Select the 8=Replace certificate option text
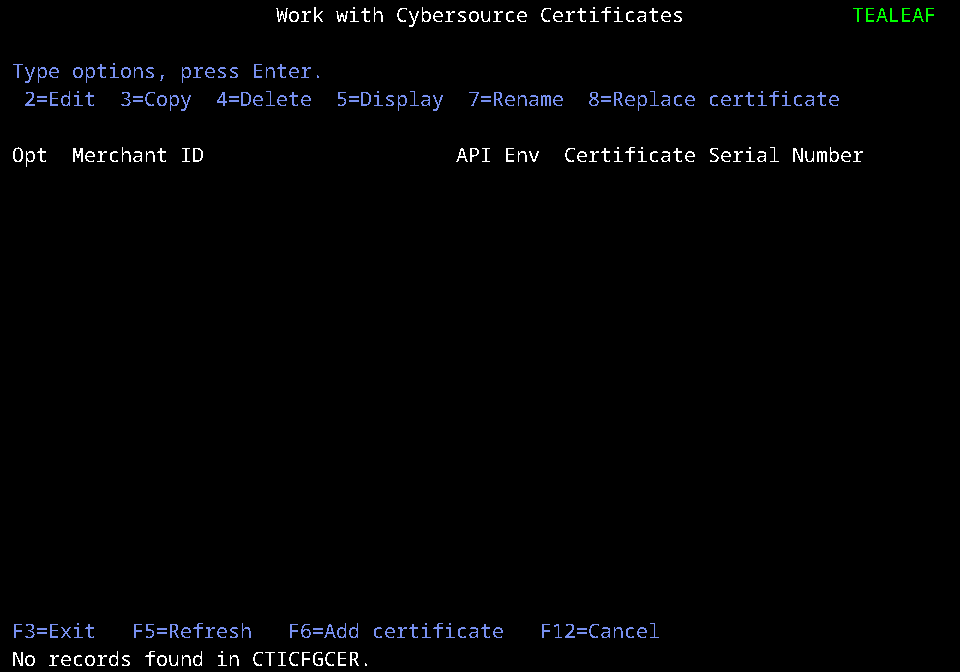Screen dimensions: 960x672 tap(714, 99)
